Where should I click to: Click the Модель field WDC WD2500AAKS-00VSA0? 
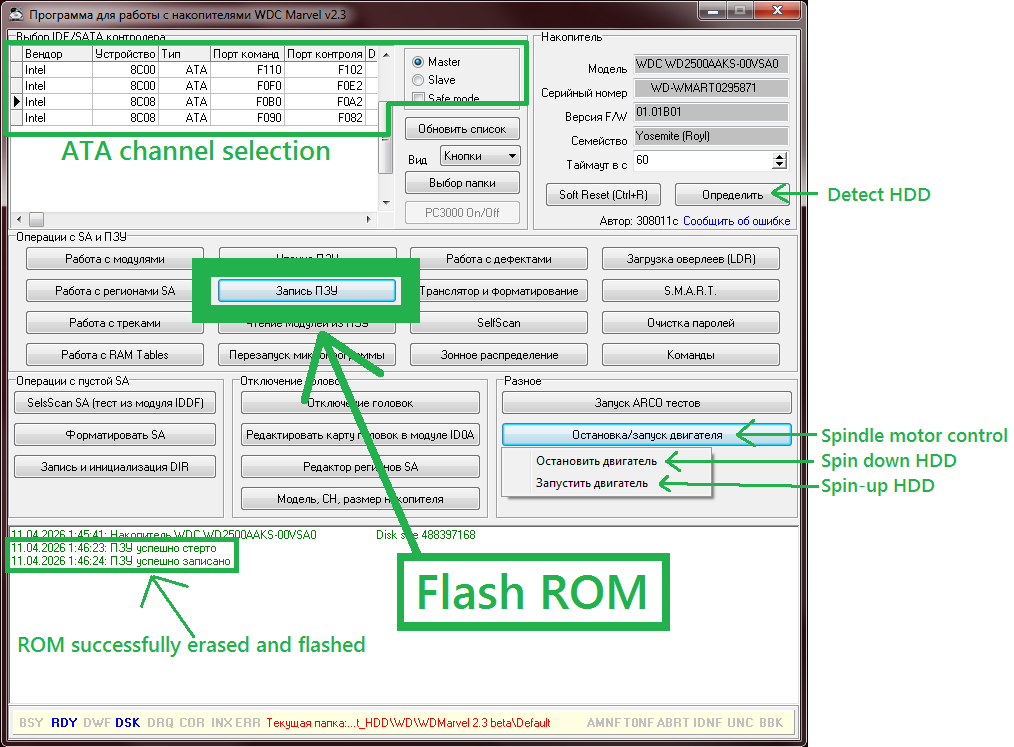coord(711,64)
